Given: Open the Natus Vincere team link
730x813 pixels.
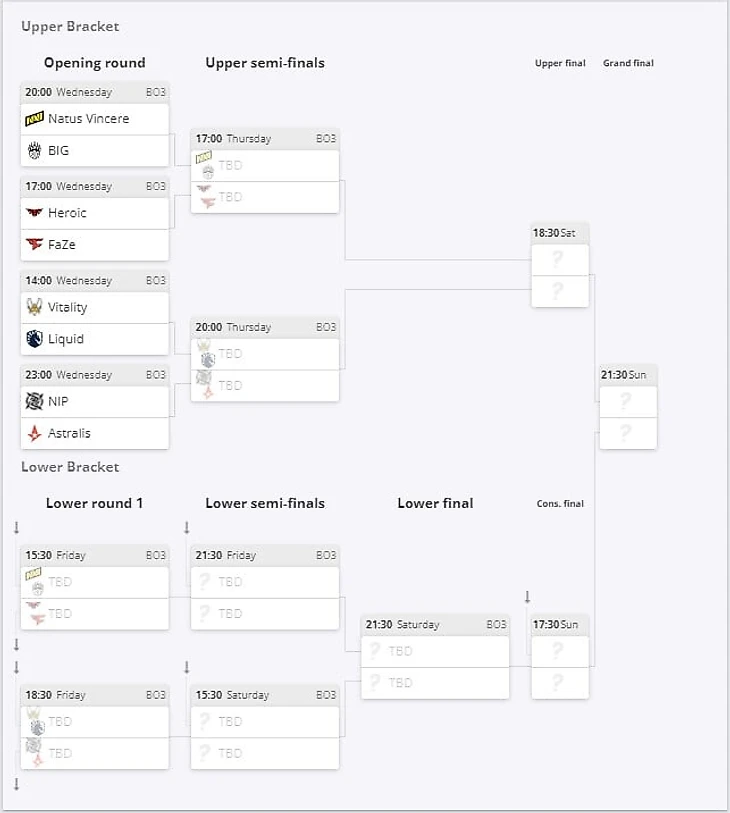Looking at the screenshot, I should tap(88, 119).
